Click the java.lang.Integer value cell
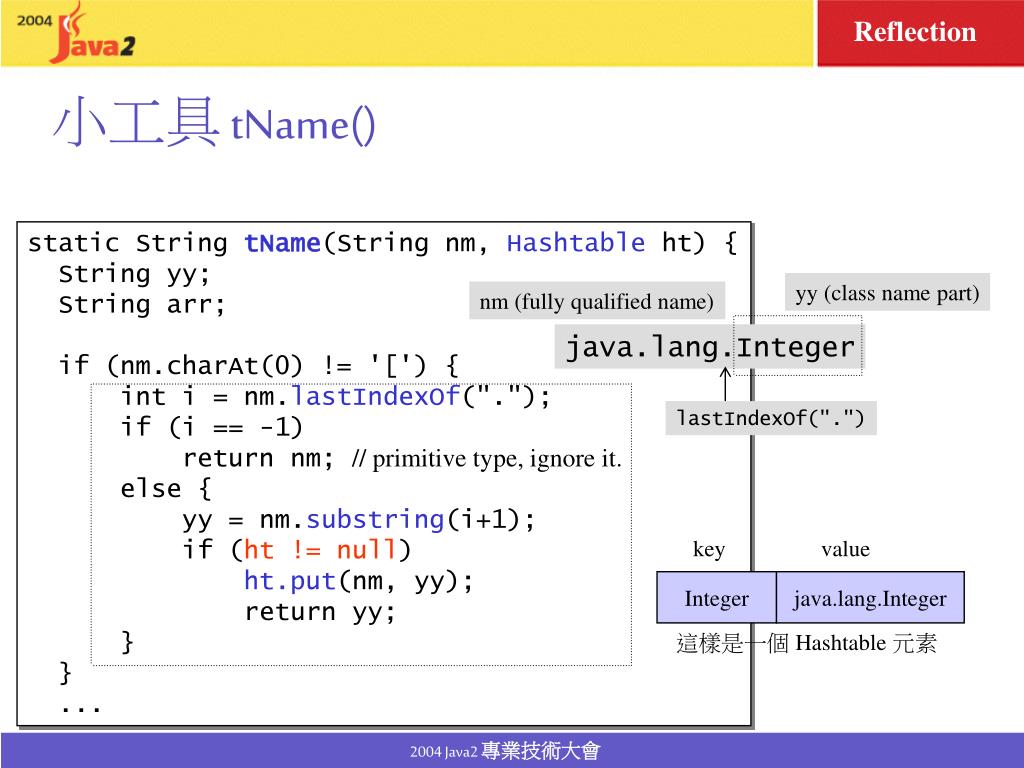The width and height of the screenshot is (1024, 768). pyautogui.click(x=870, y=598)
